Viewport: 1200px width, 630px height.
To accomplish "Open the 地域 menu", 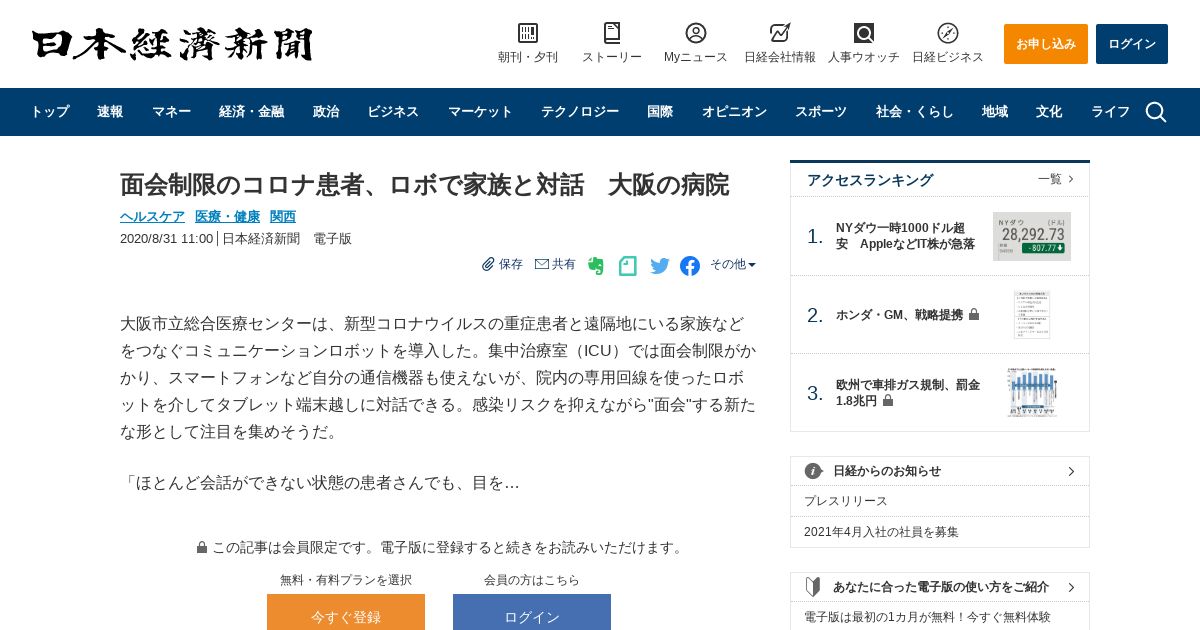I will coord(995,112).
